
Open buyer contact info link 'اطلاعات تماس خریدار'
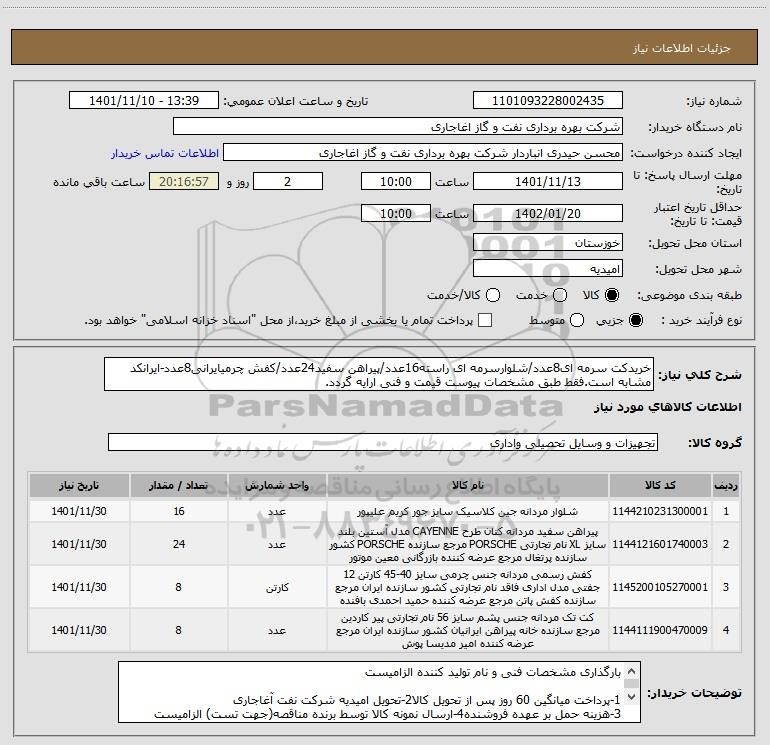pyautogui.click(x=165, y=153)
